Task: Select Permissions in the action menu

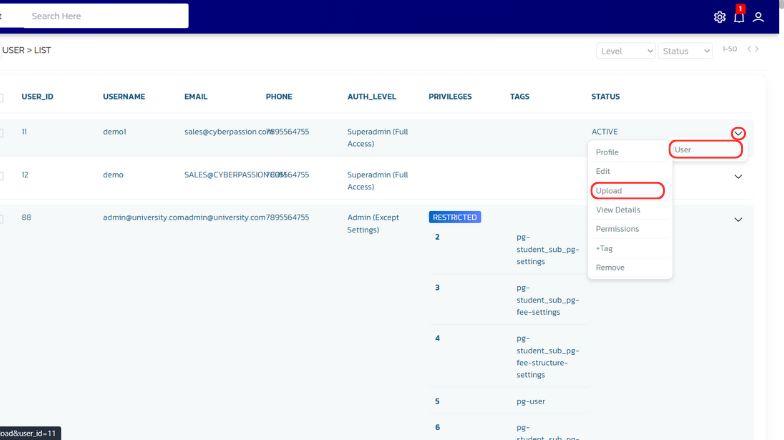Action: 617,229
